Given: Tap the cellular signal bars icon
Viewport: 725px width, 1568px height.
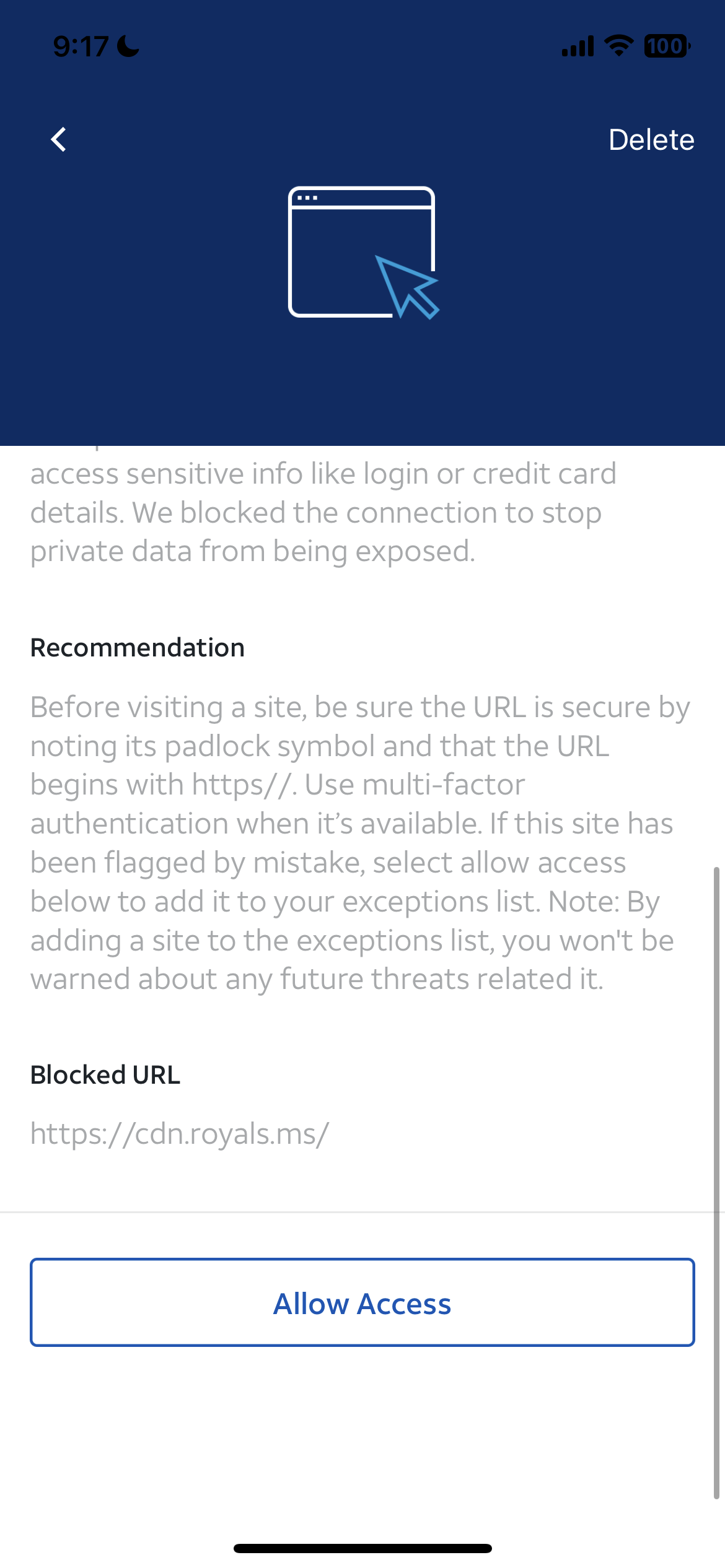Looking at the screenshot, I should [578, 46].
